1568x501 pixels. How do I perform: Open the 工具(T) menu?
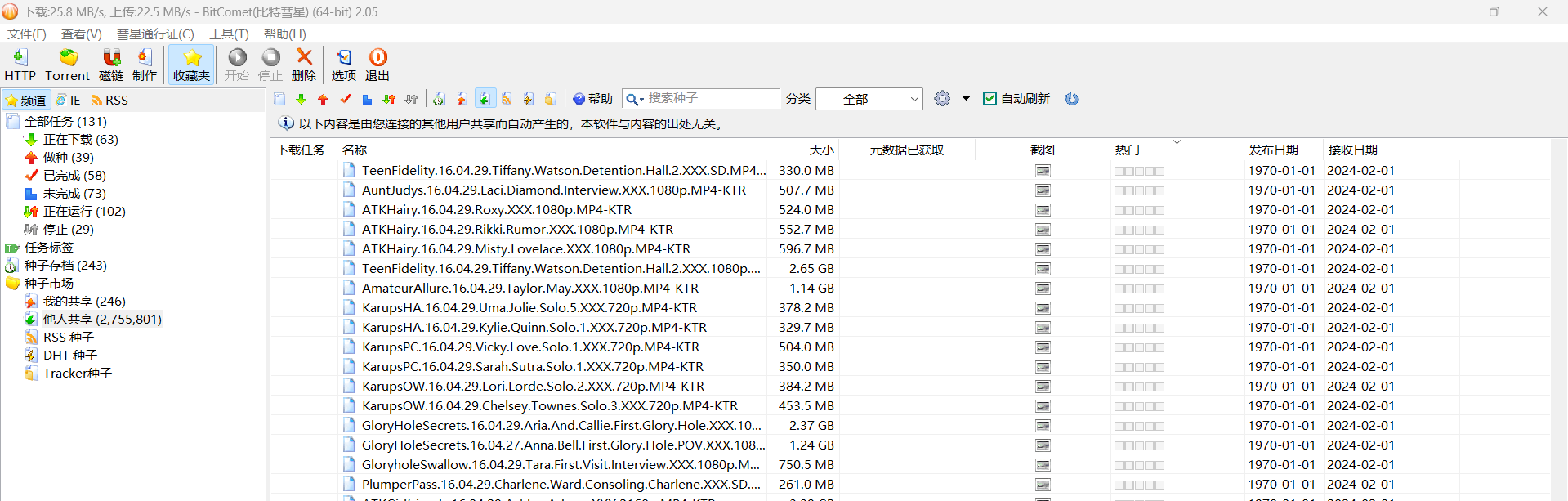pyautogui.click(x=229, y=34)
